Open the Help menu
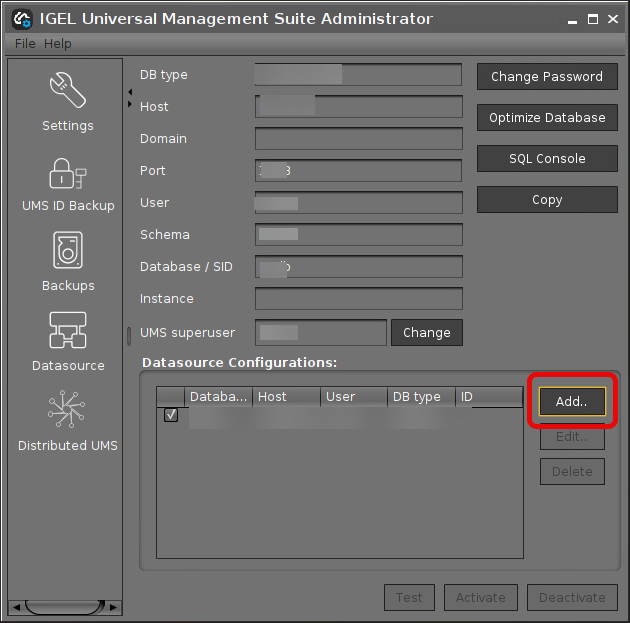This screenshot has width=630, height=623. 58,44
